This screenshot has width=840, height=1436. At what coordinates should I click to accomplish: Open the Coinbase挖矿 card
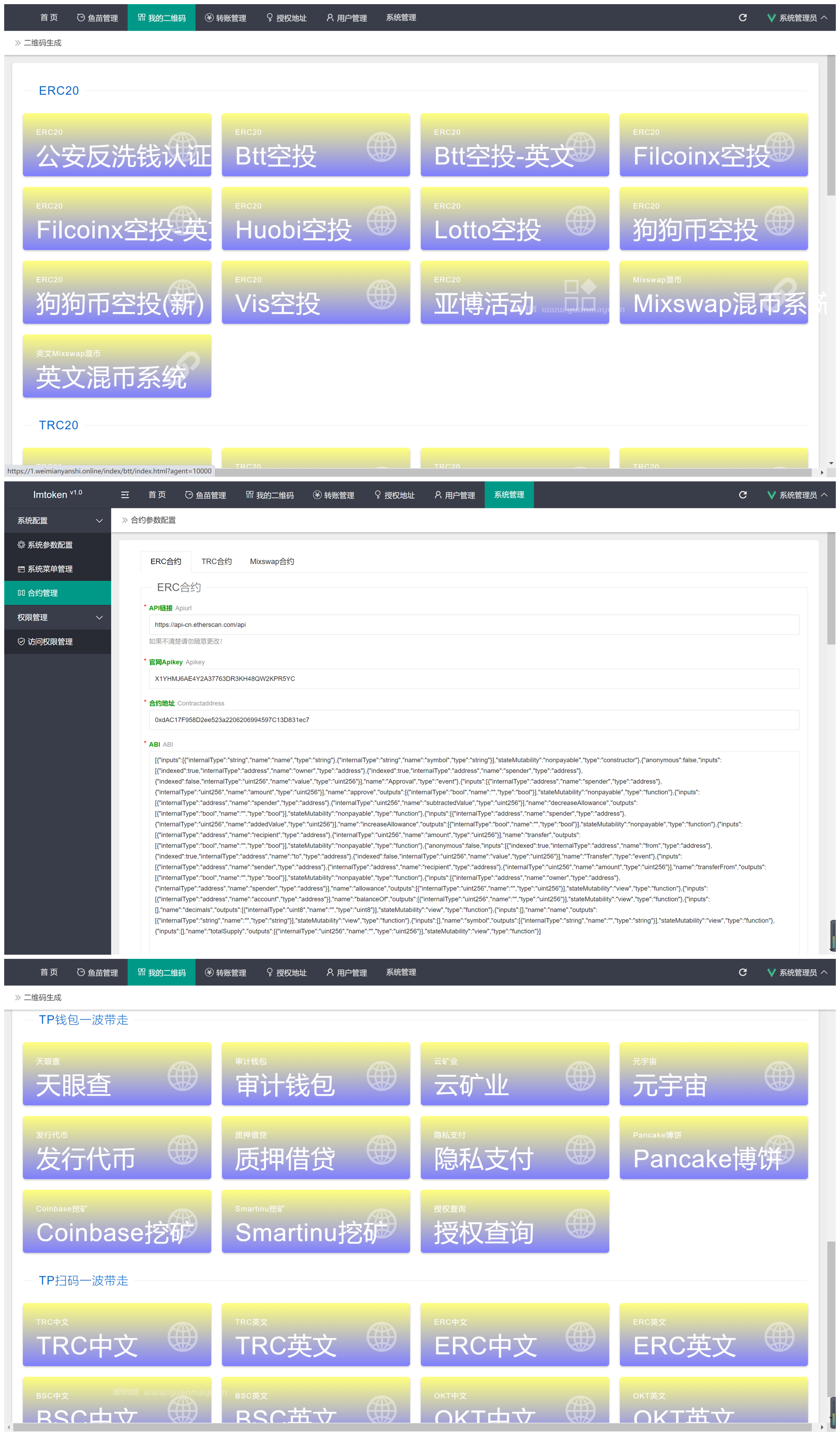(117, 1221)
